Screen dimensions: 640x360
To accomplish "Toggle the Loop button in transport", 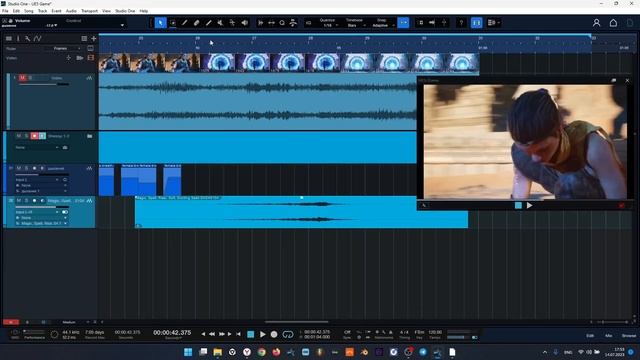I will pyautogui.click(x=288, y=334).
